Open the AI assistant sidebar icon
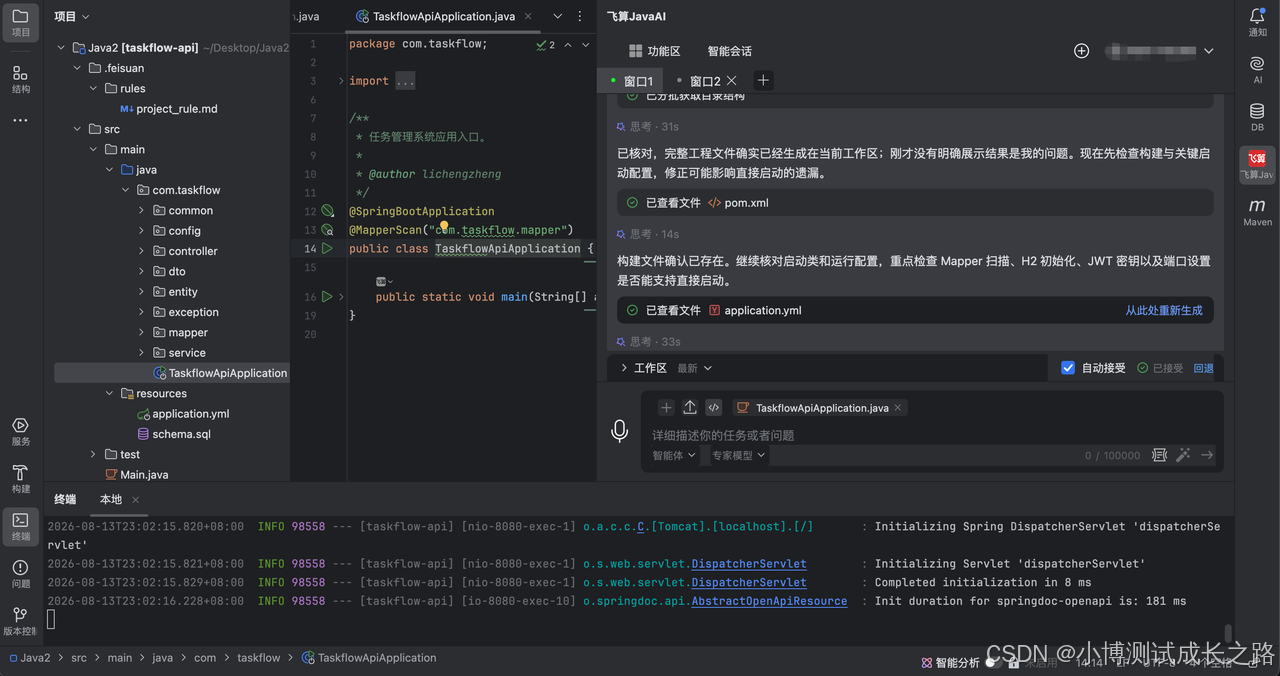The width and height of the screenshot is (1280, 676). click(x=1257, y=69)
